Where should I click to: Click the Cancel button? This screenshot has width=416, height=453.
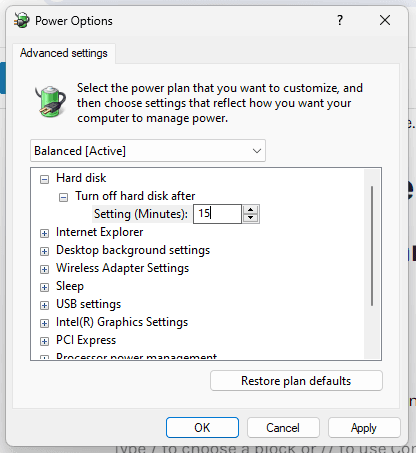pos(283,428)
